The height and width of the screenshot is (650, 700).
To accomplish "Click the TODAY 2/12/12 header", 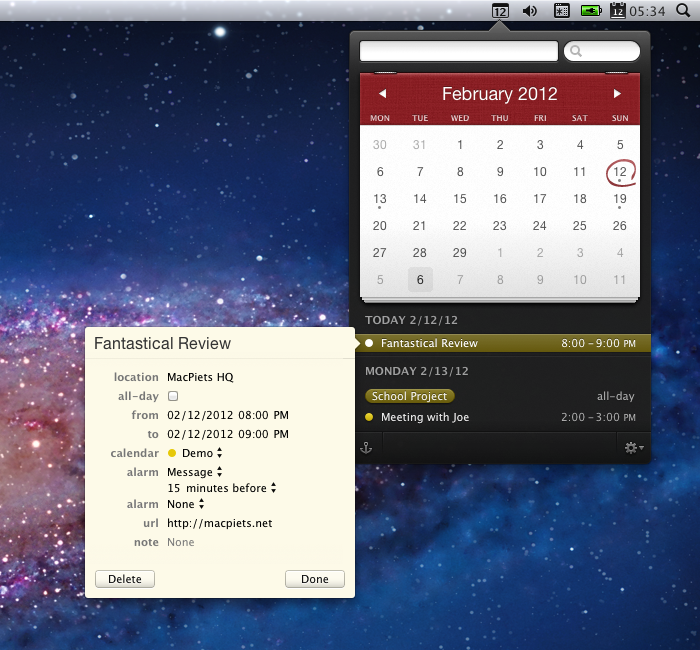I will point(411,320).
